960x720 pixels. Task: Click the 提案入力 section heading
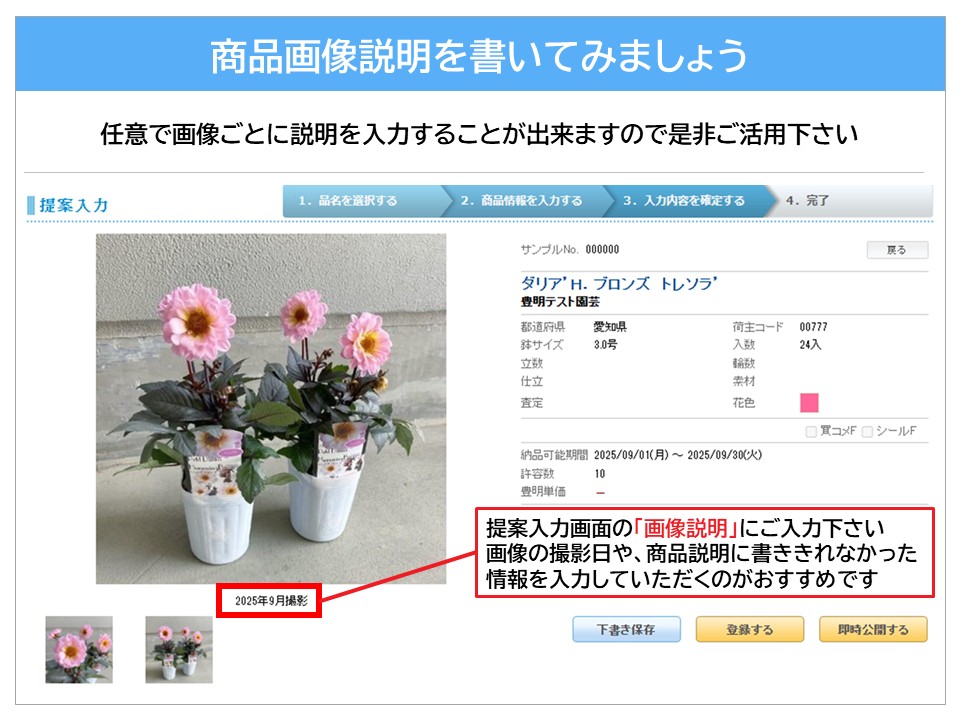coord(73,205)
